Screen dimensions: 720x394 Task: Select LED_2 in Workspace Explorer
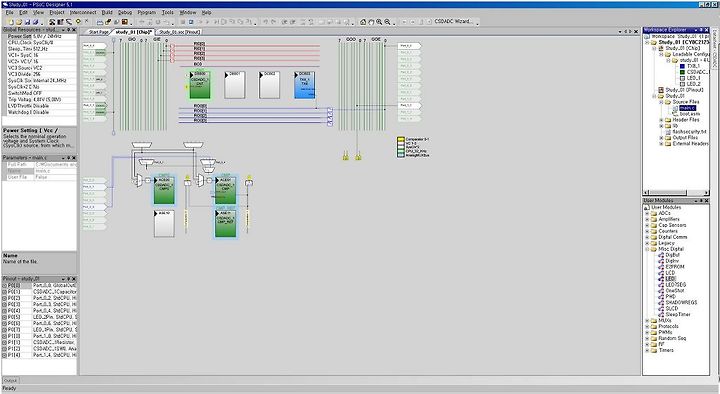[694, 84]
